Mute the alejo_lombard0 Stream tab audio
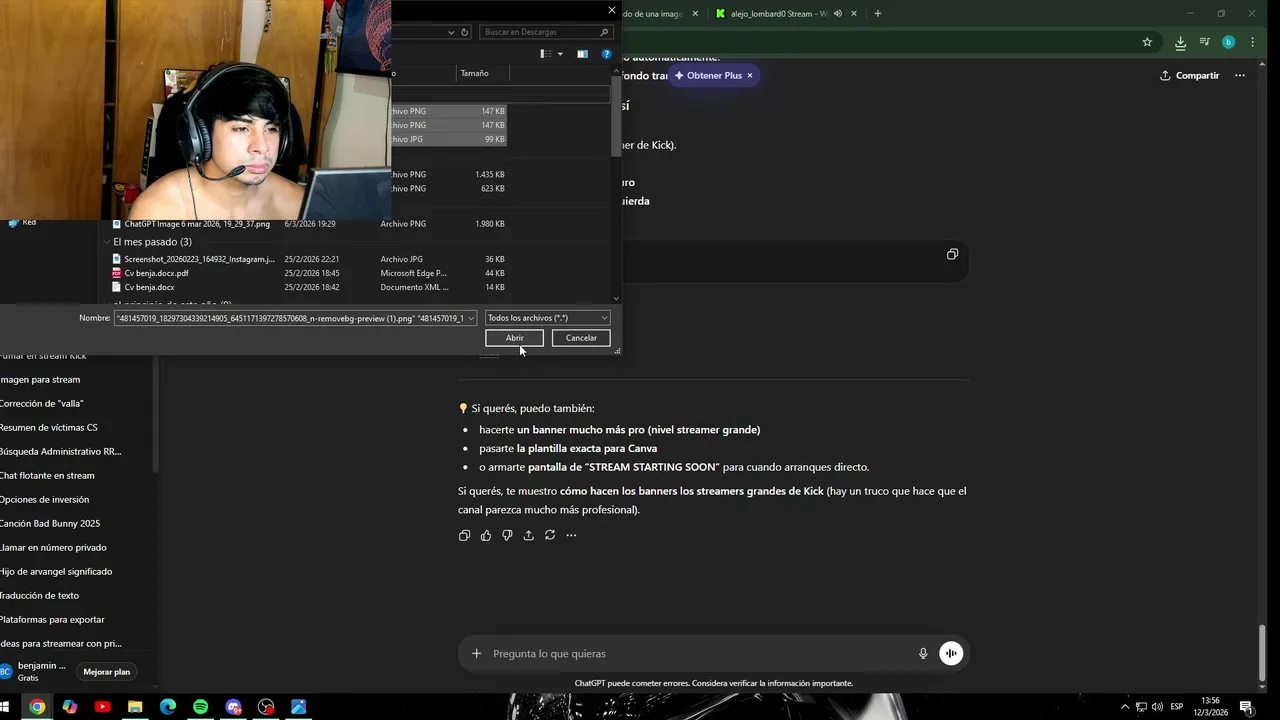 837,14
